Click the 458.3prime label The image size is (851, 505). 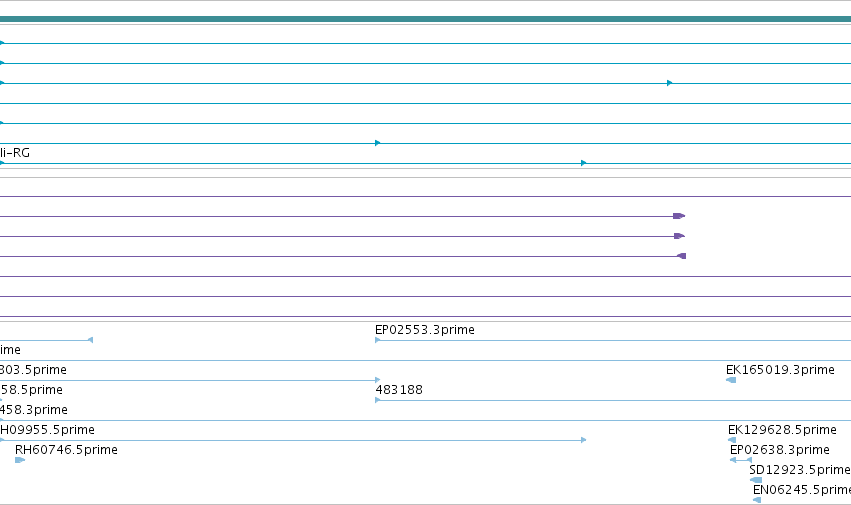(34, 410)
